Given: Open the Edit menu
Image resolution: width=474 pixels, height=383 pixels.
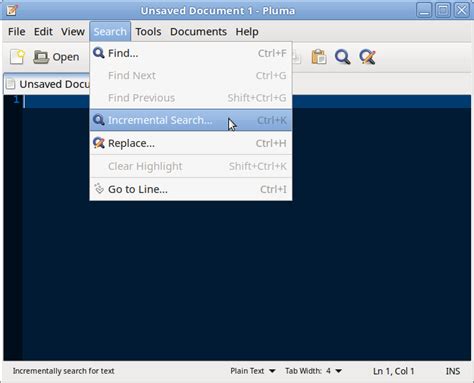Looking at the screenshot, I should pos(43,32).
